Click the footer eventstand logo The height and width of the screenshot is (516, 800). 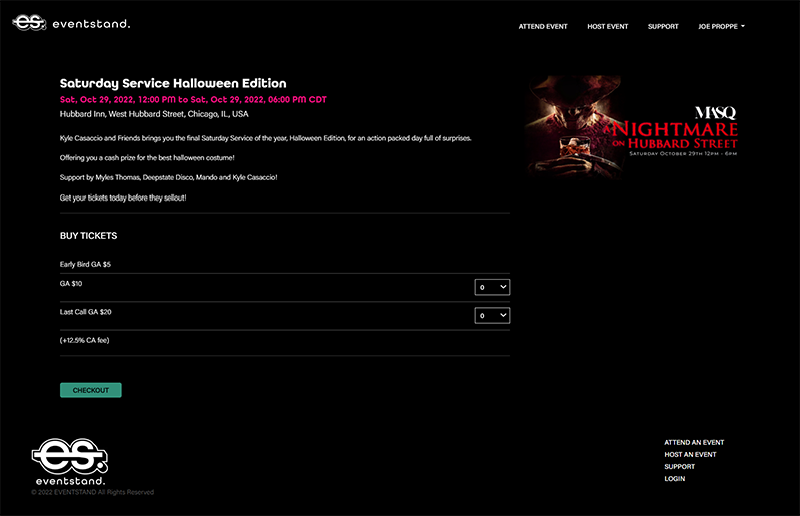click(x=70, y=462)
